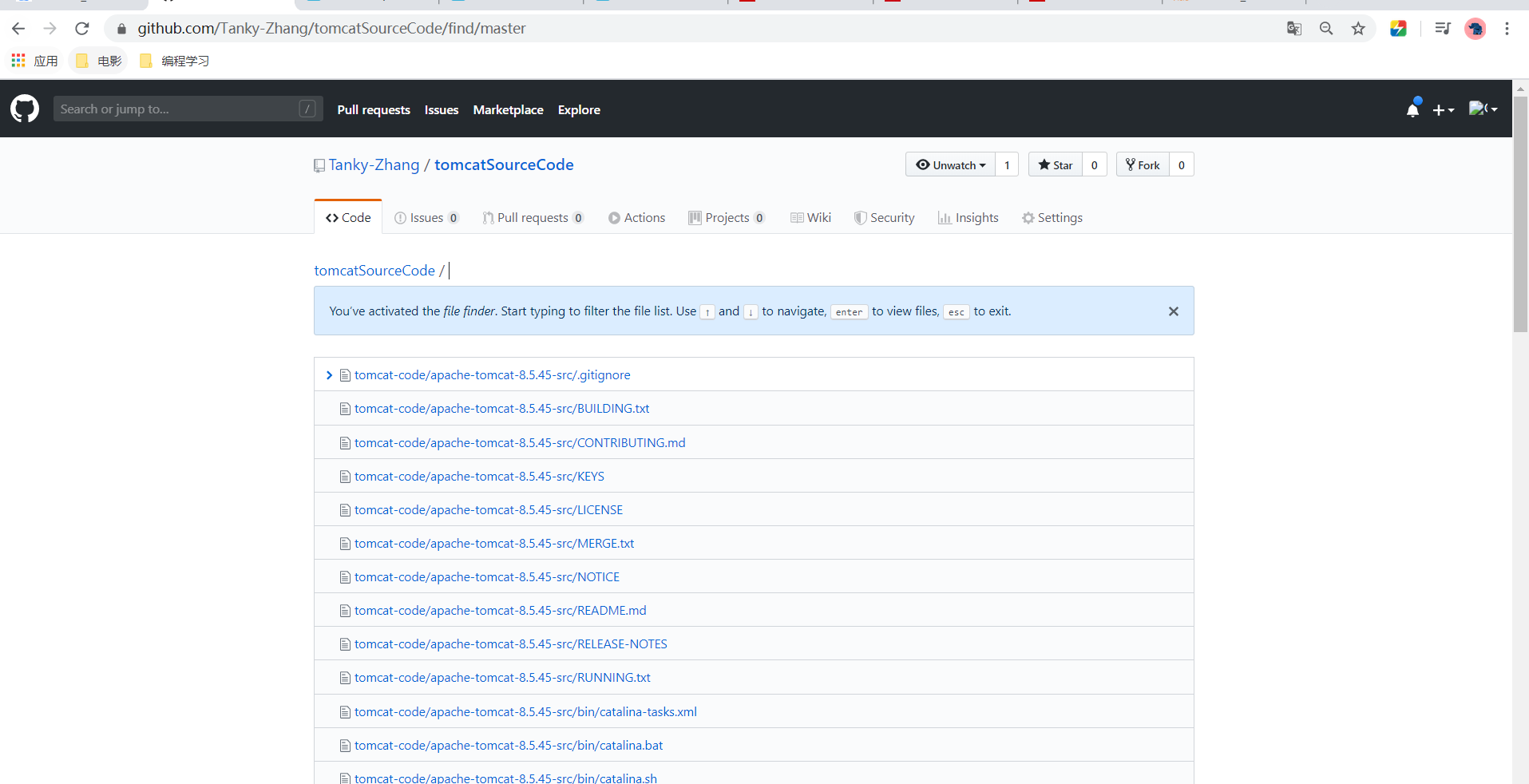Expand the Unwatch dropdown
Screen dimensions: 1529x784
[x=950, y=164]
